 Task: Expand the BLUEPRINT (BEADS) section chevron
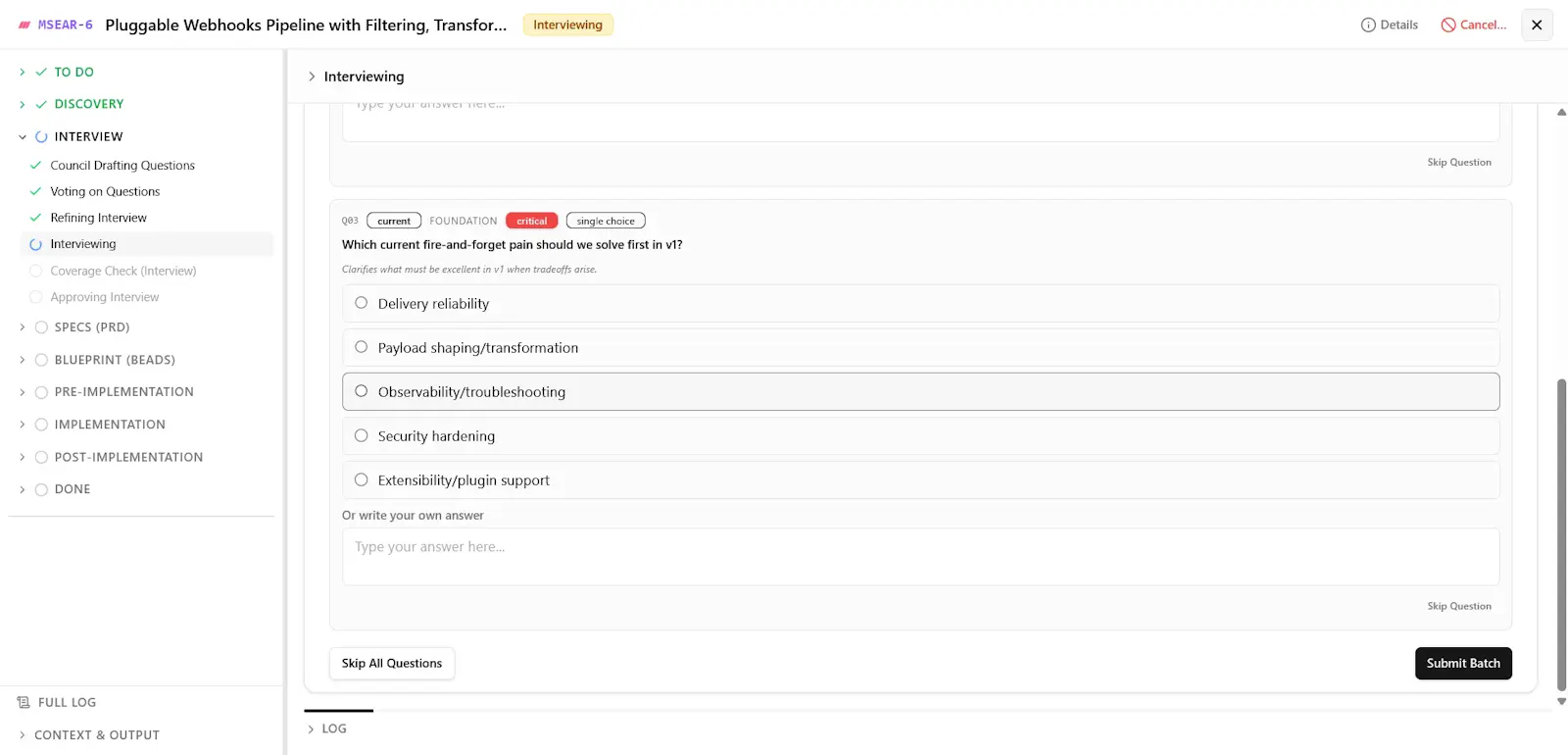click(x=23, y=360)
